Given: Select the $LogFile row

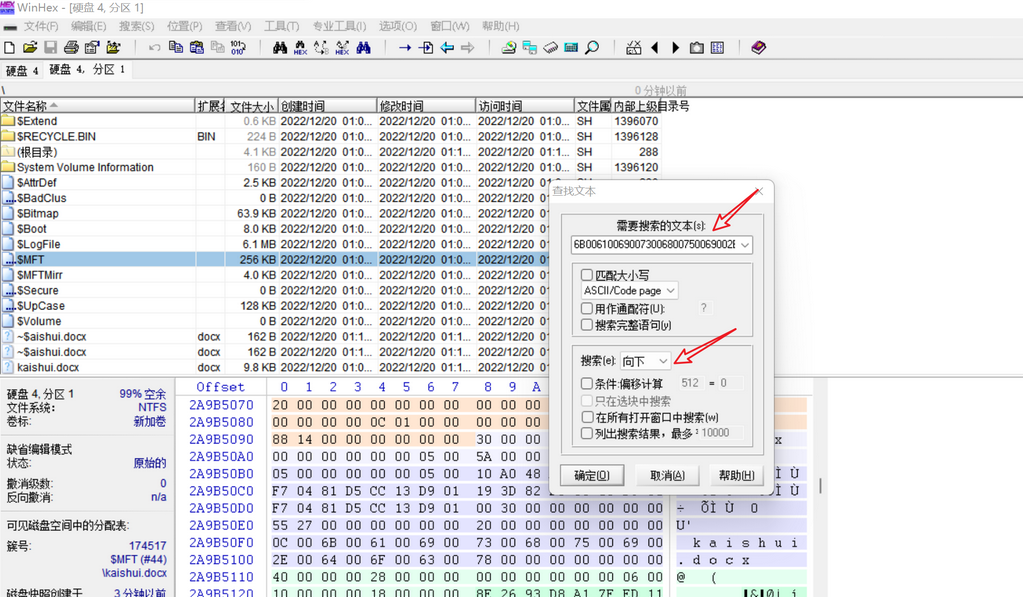Looking at the screenshot, I should tap(274, 244).
